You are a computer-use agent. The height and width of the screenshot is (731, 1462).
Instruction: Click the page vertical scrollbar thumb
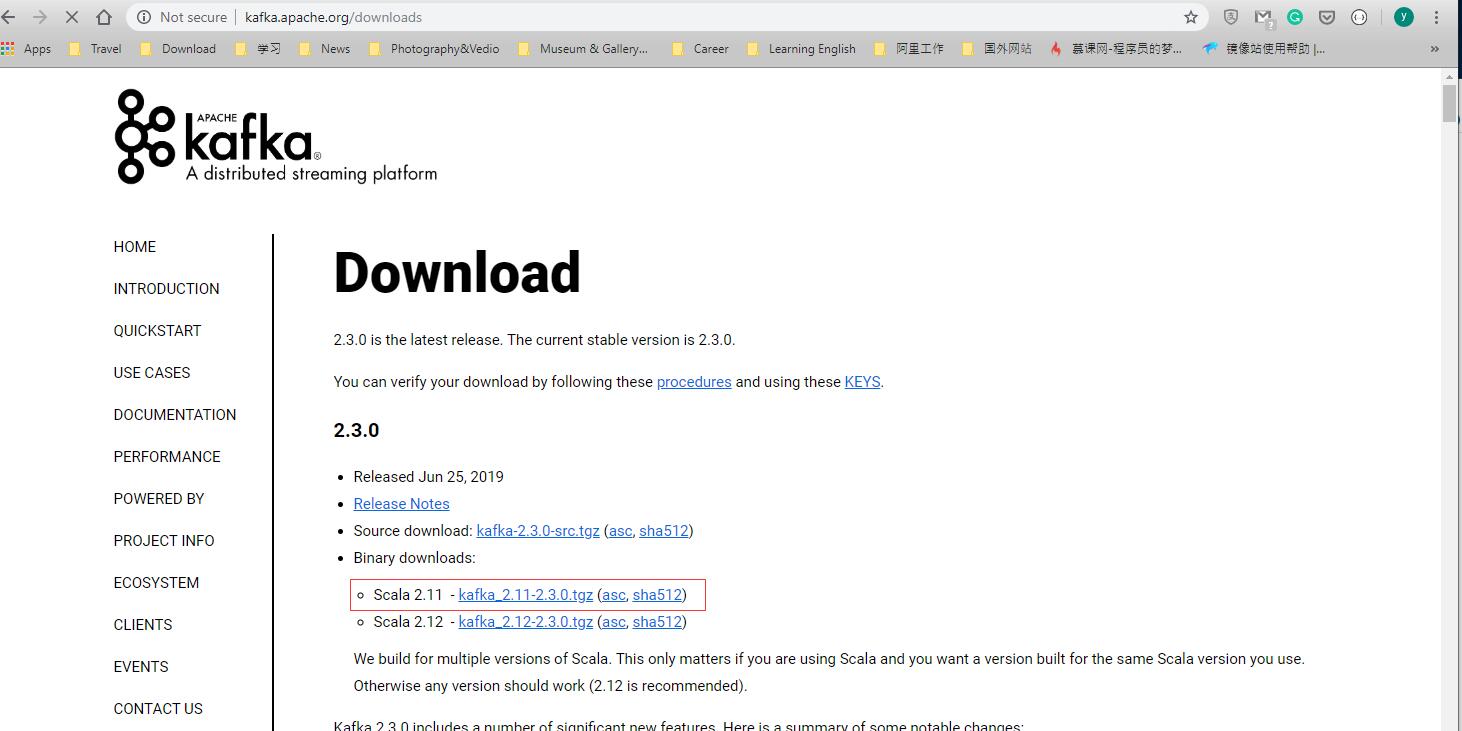pos(1450,104)
